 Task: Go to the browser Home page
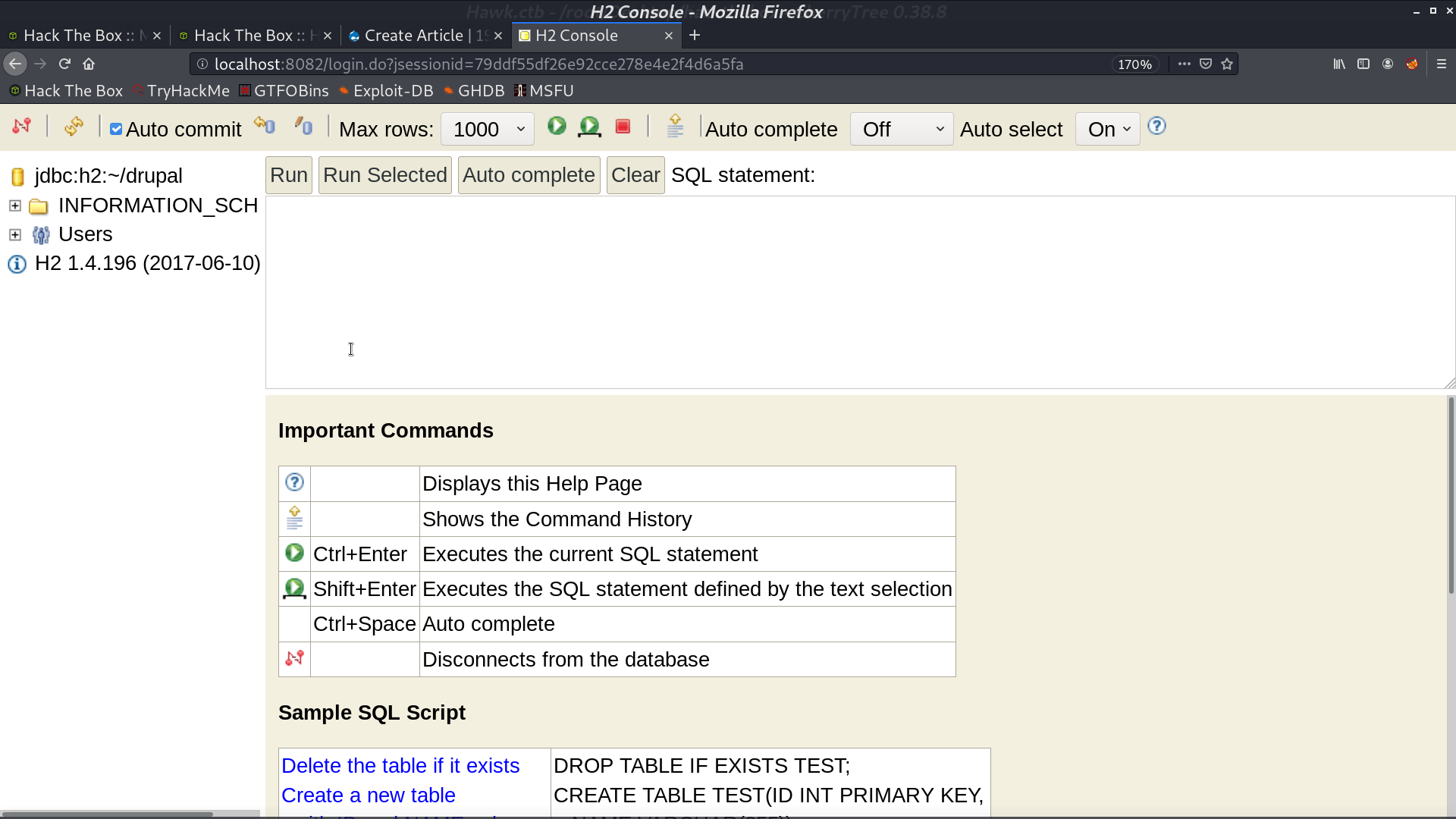tap(89, 64)
